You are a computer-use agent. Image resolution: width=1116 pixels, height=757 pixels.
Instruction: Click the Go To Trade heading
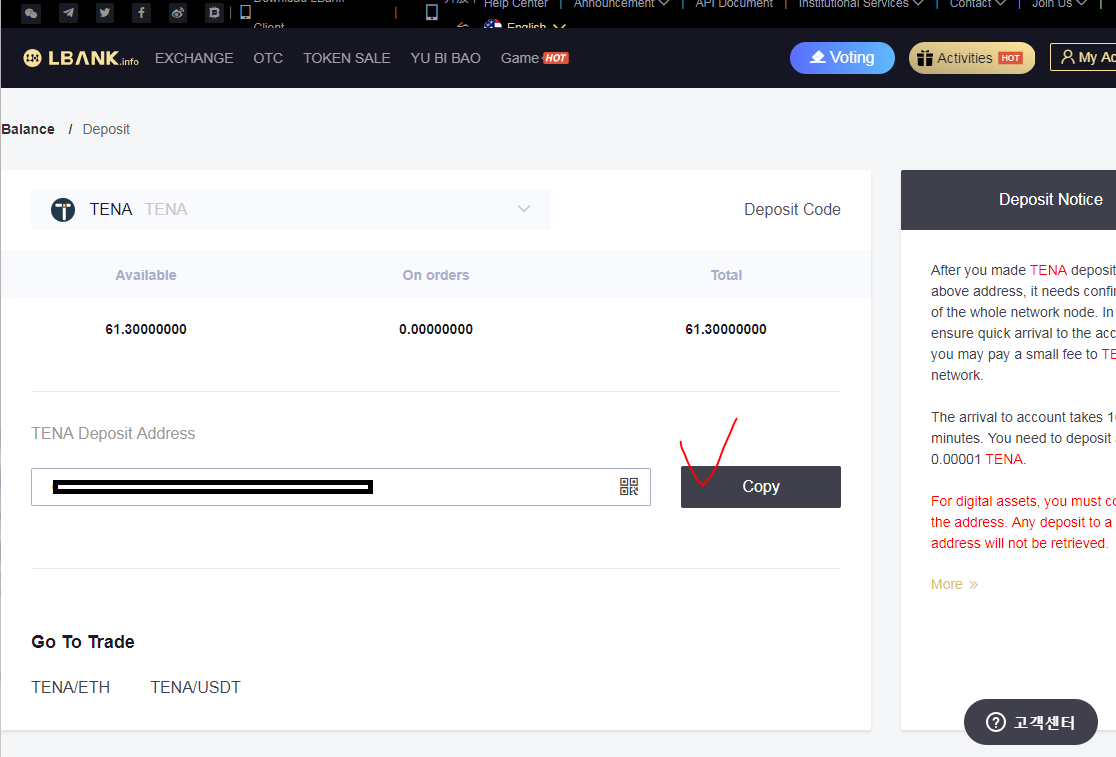point(83,642)
